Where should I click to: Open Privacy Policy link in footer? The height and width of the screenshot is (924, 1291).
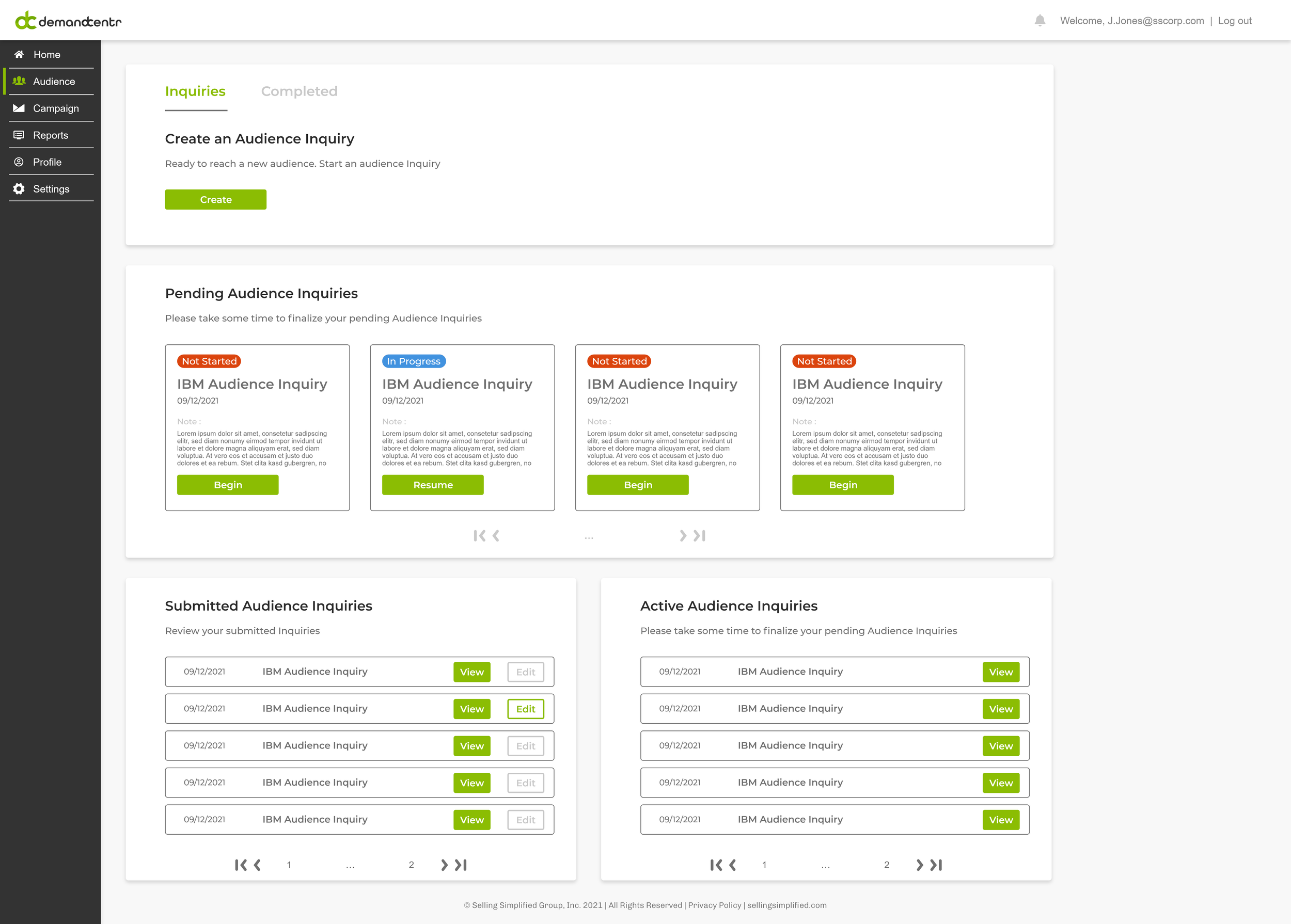pos(714,905)
